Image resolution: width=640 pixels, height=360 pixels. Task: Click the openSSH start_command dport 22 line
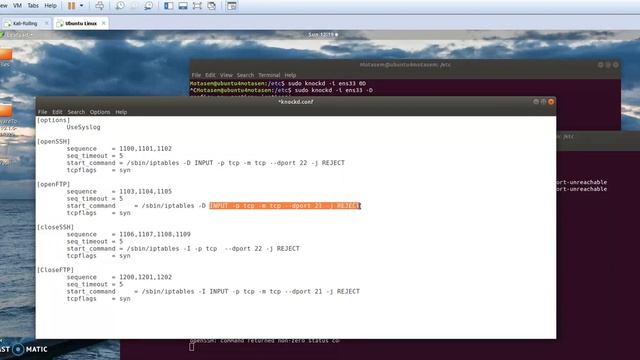(206, 163)
